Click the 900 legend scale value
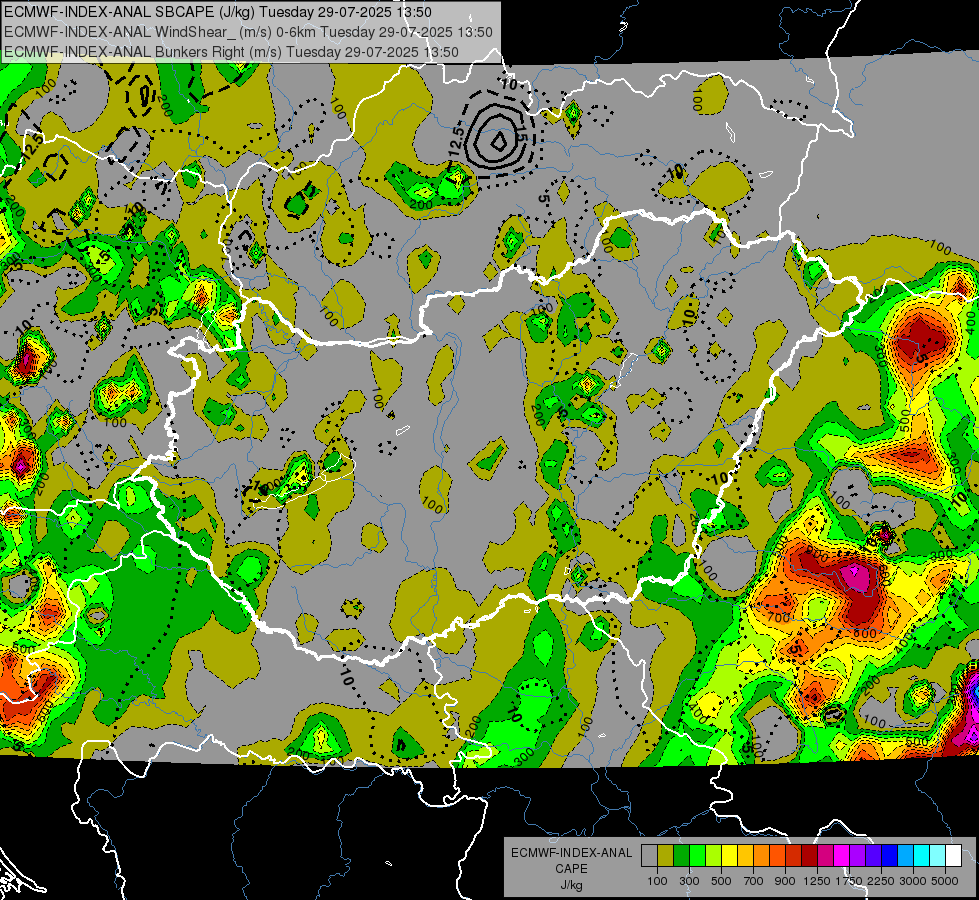 tap(785, 881)
